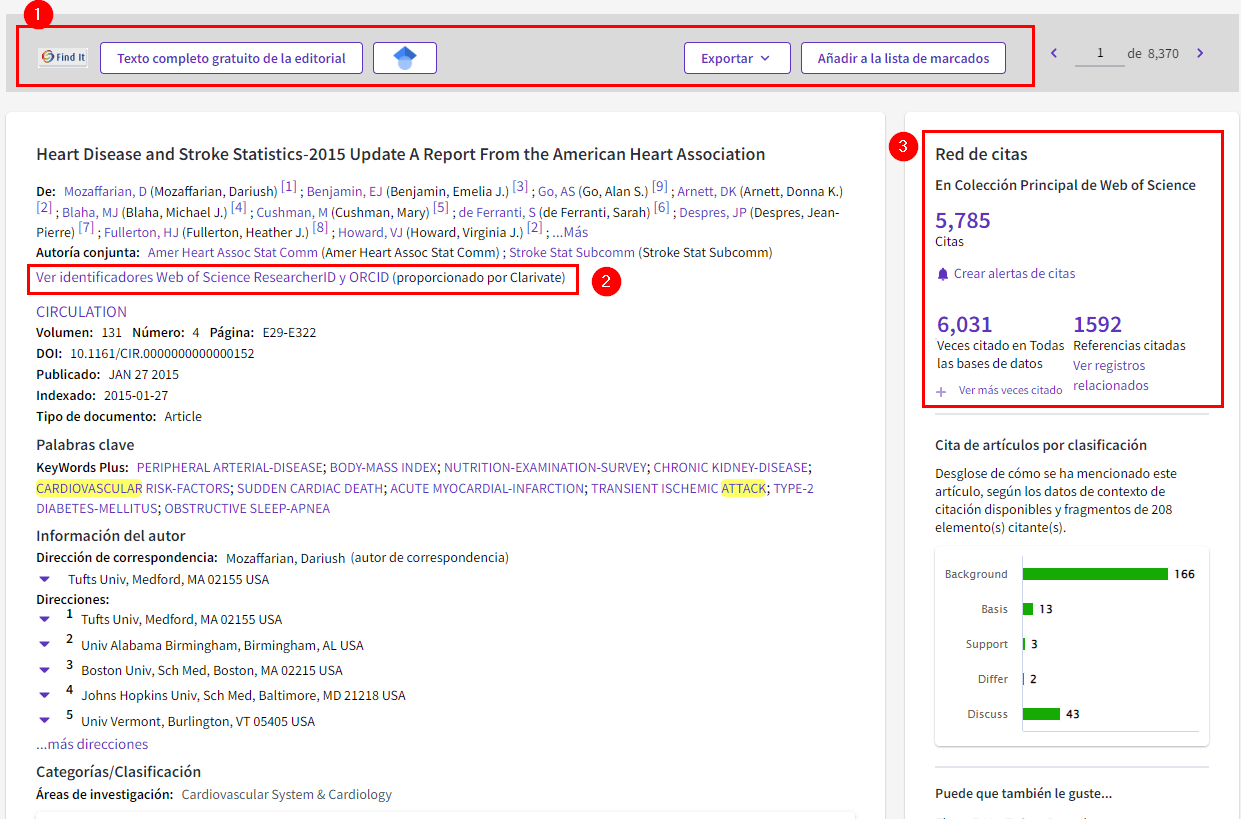This screenshot has width=1241, height=819.
Task: Click keyword NUTRITION-EXAMINATION-SURVEY
Action: (545, 467)
